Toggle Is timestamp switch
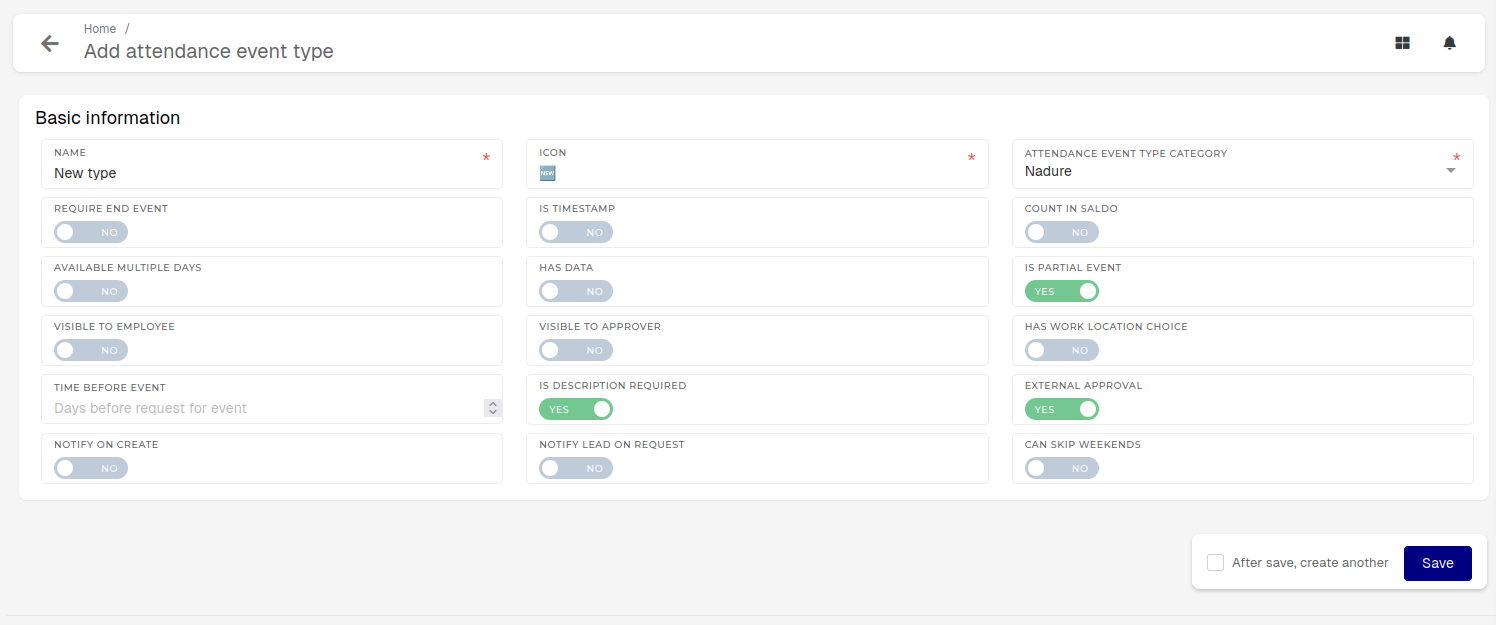Screen dimensions: 1496x625 pos(576,232)
